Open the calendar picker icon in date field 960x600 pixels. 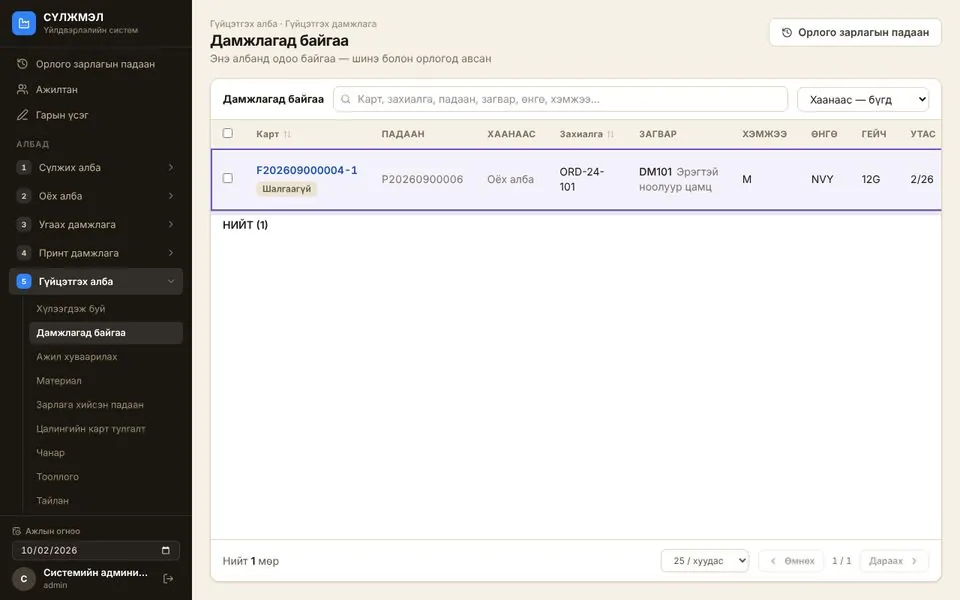tap(165, 550)
